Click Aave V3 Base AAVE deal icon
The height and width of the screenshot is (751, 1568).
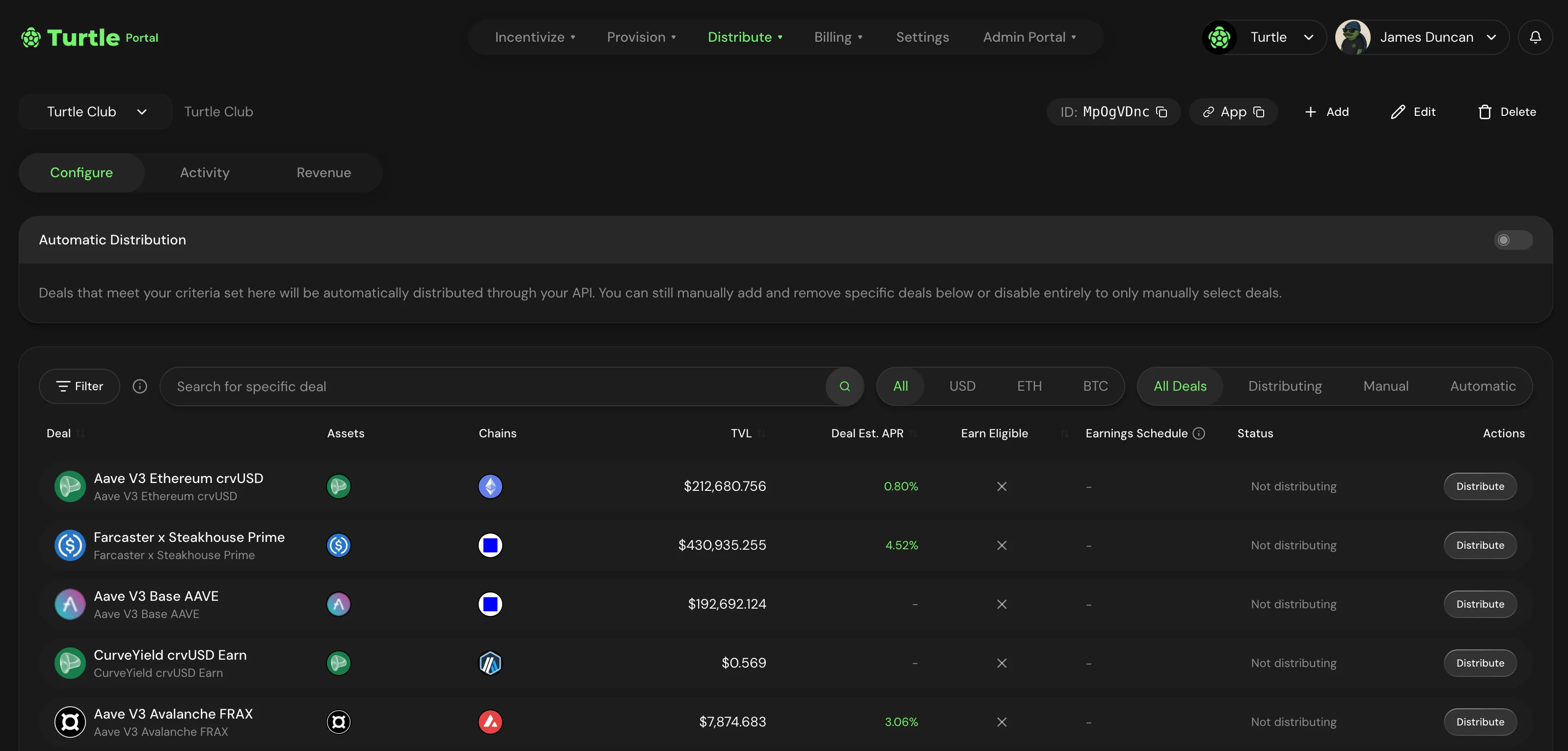pyautogui.click(x=70, y=604)
